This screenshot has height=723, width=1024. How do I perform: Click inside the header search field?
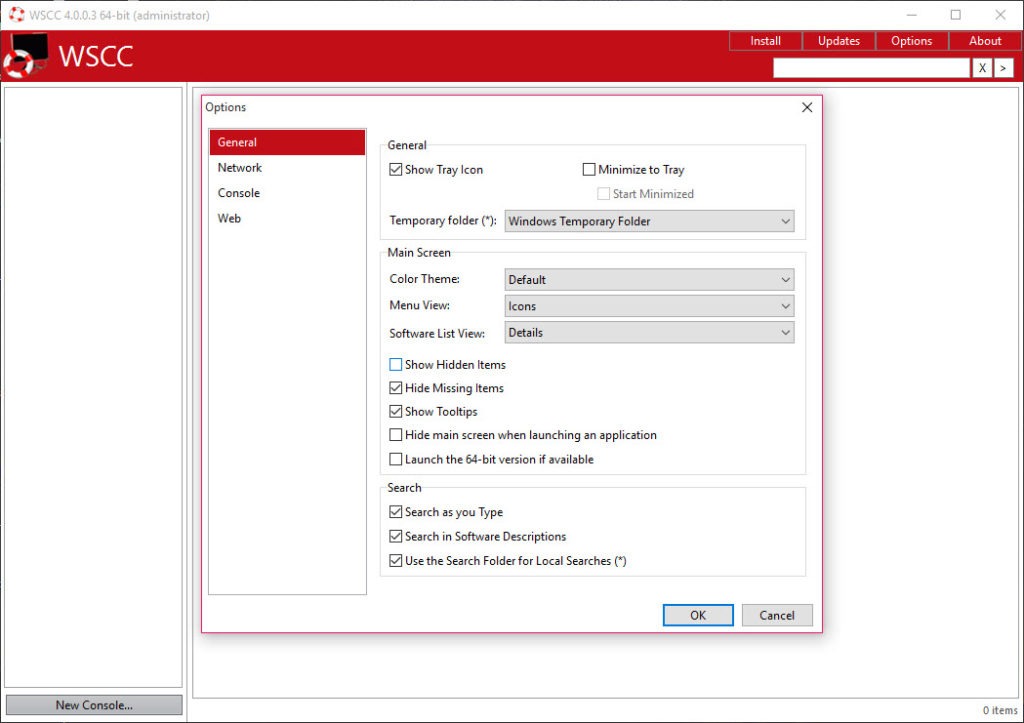(871, 68)
